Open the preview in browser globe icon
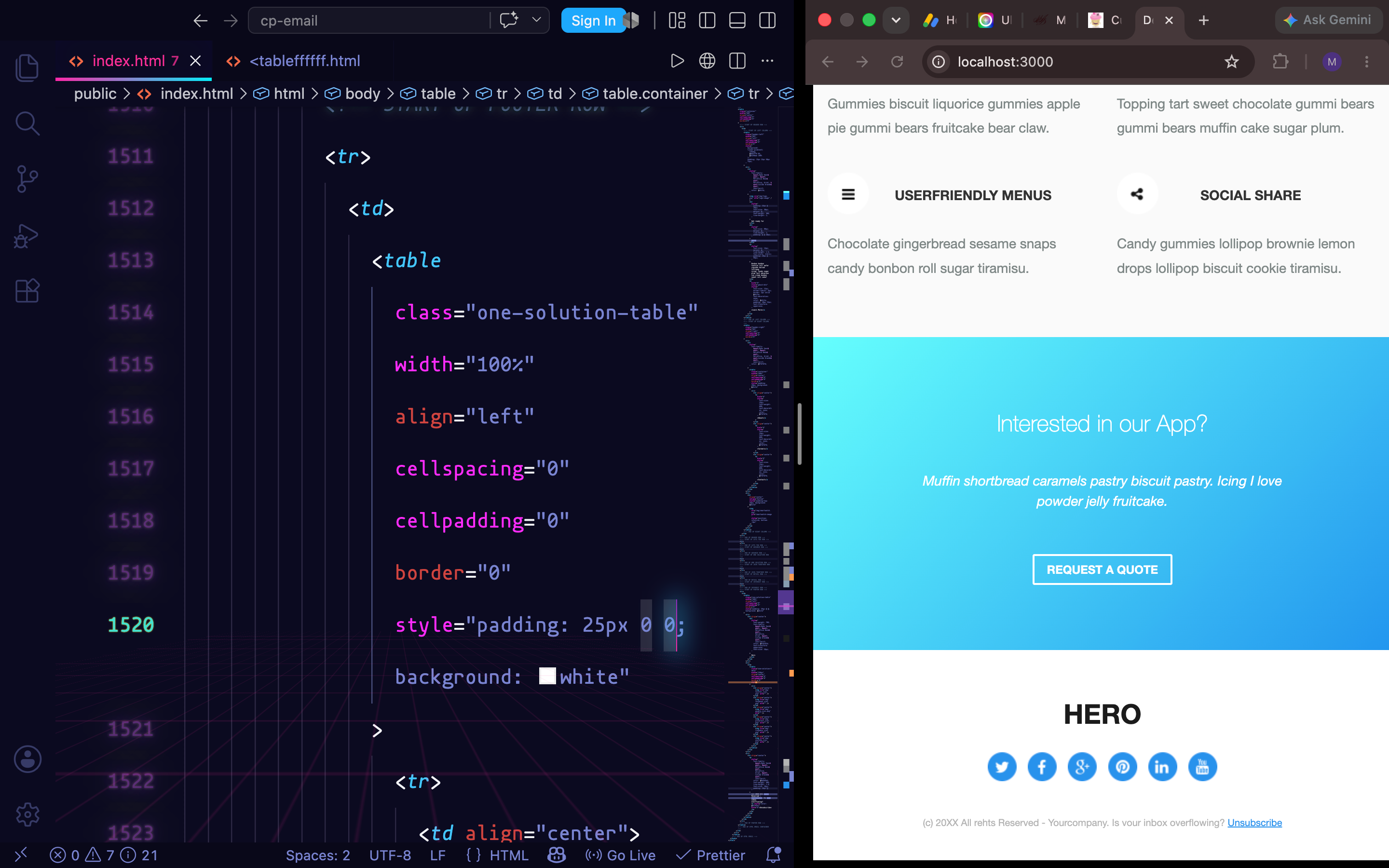Viewport: 1389px width, 868px height. (707, 61)
